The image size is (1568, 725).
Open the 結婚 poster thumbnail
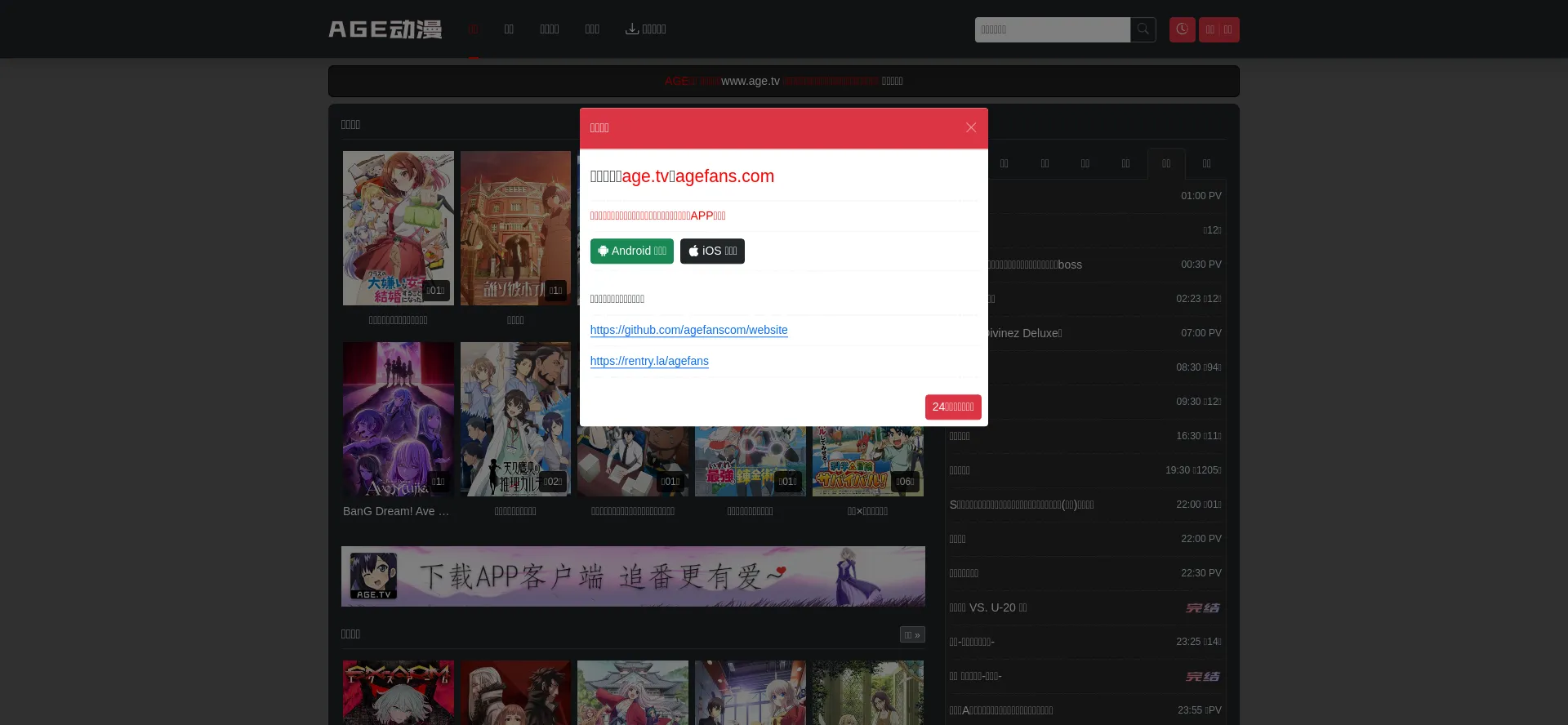pos(399,228)
